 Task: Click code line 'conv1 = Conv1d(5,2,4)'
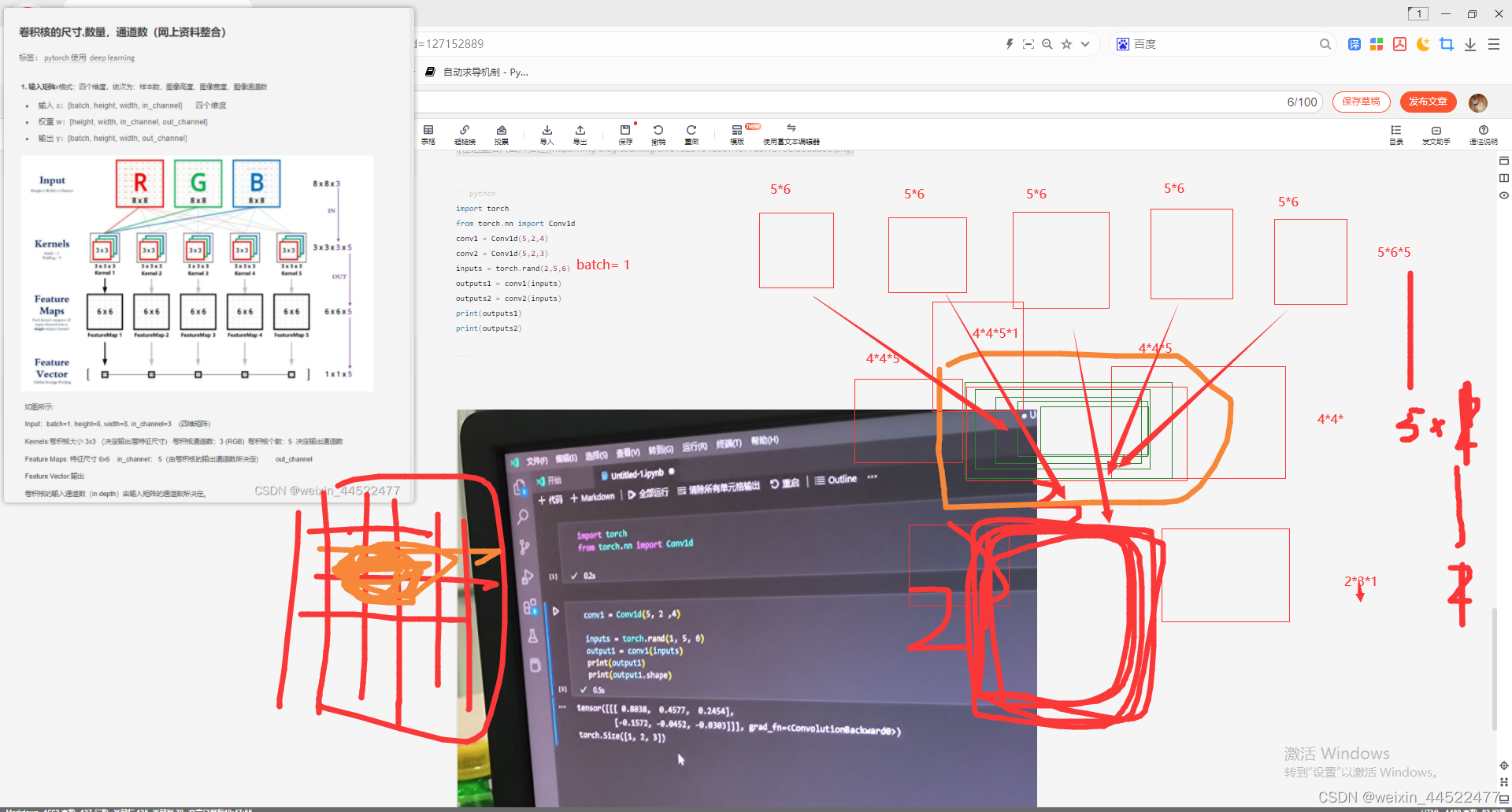pyautogui.click(x=502, y=239)
